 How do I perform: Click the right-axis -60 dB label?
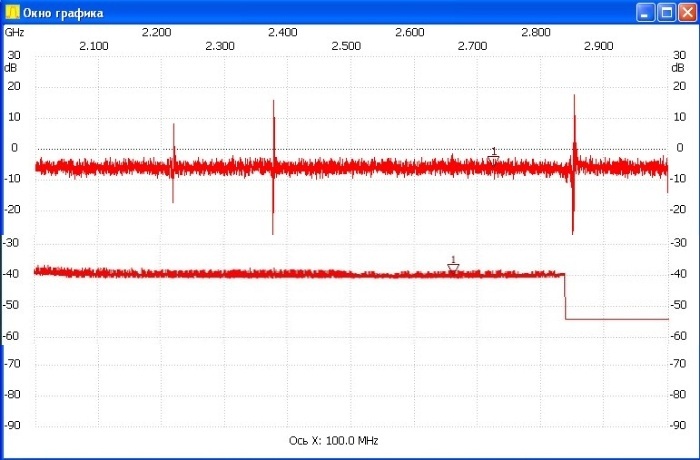click(x=679, y=336)
